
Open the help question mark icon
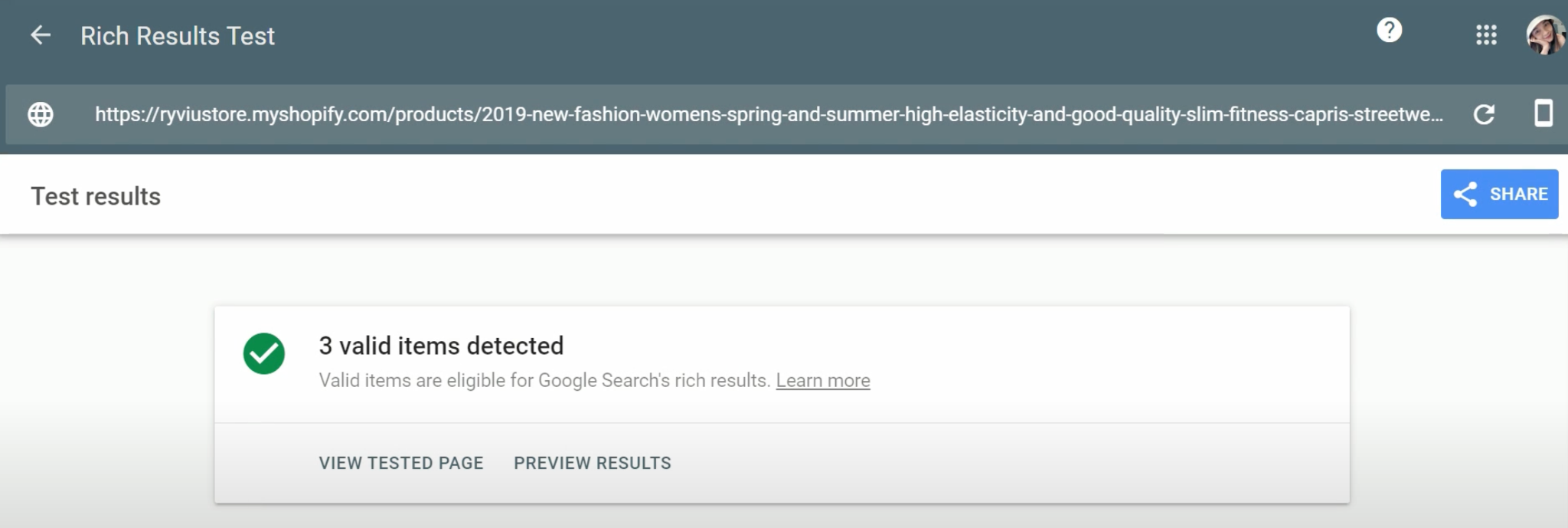point(1389,31)
